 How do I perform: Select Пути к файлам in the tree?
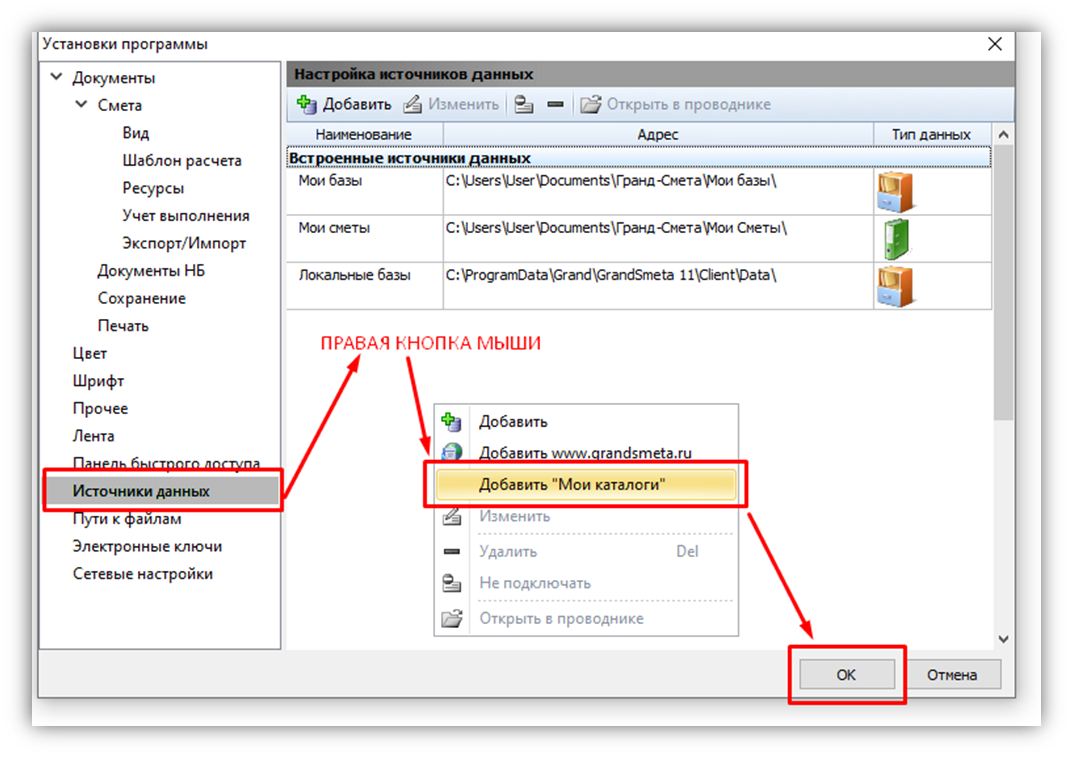127,519
